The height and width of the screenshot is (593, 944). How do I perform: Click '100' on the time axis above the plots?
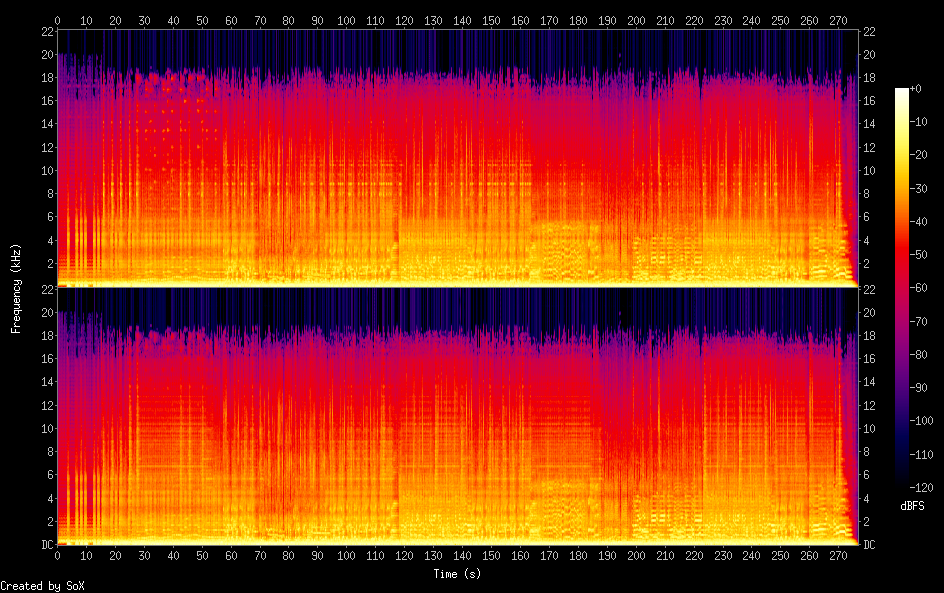346,20
